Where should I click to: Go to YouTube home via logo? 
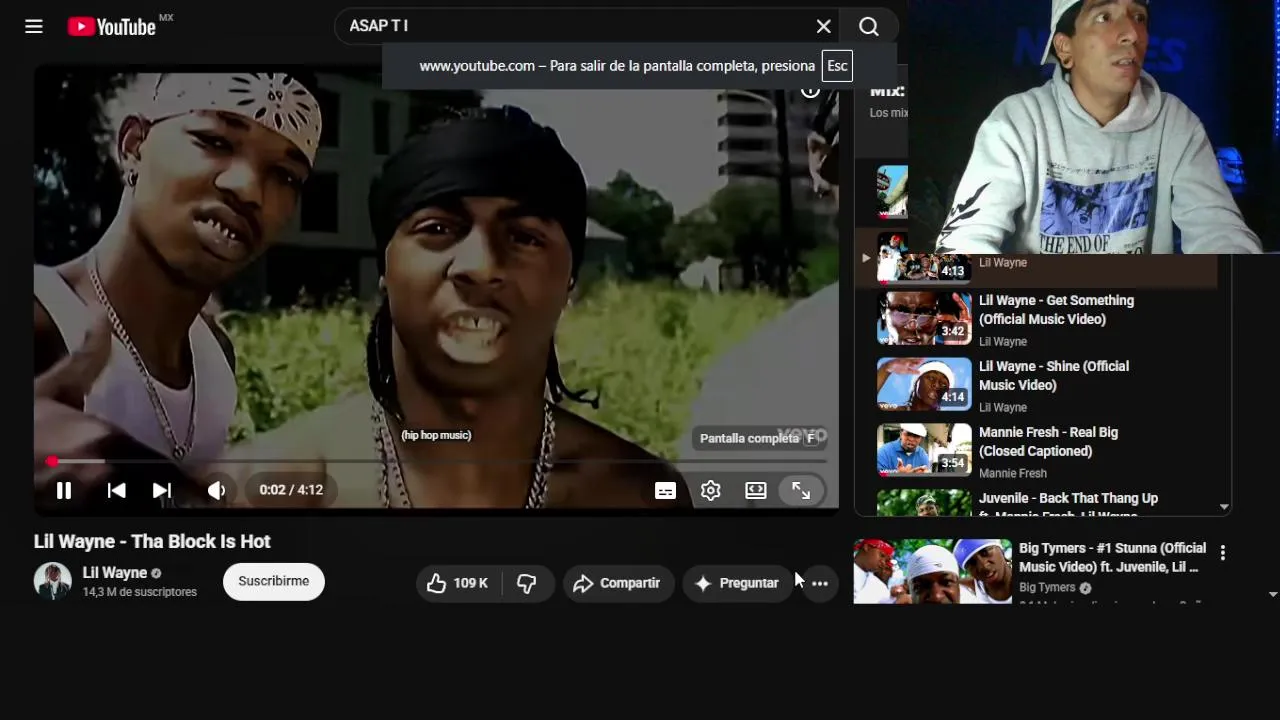[112, 27]
